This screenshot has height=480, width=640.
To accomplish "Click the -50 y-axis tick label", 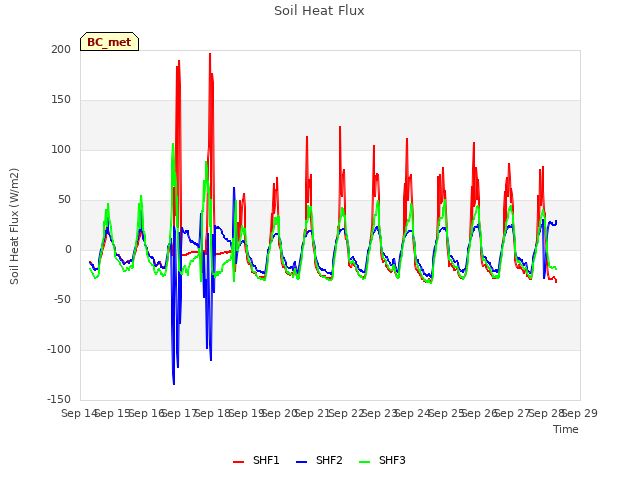I will click(62, 300).
